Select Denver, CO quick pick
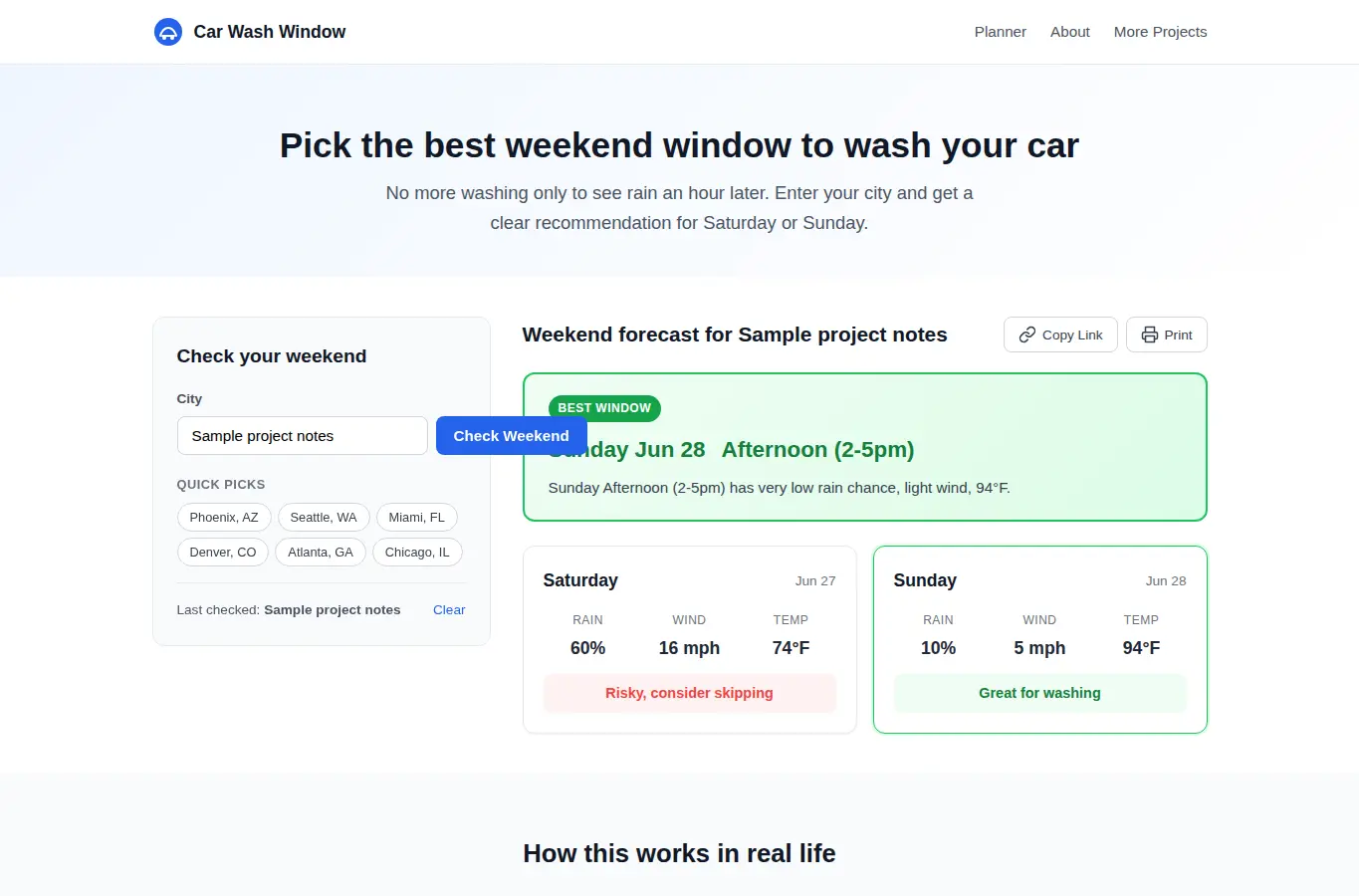 pyautogui.click(x=223, y=553)
